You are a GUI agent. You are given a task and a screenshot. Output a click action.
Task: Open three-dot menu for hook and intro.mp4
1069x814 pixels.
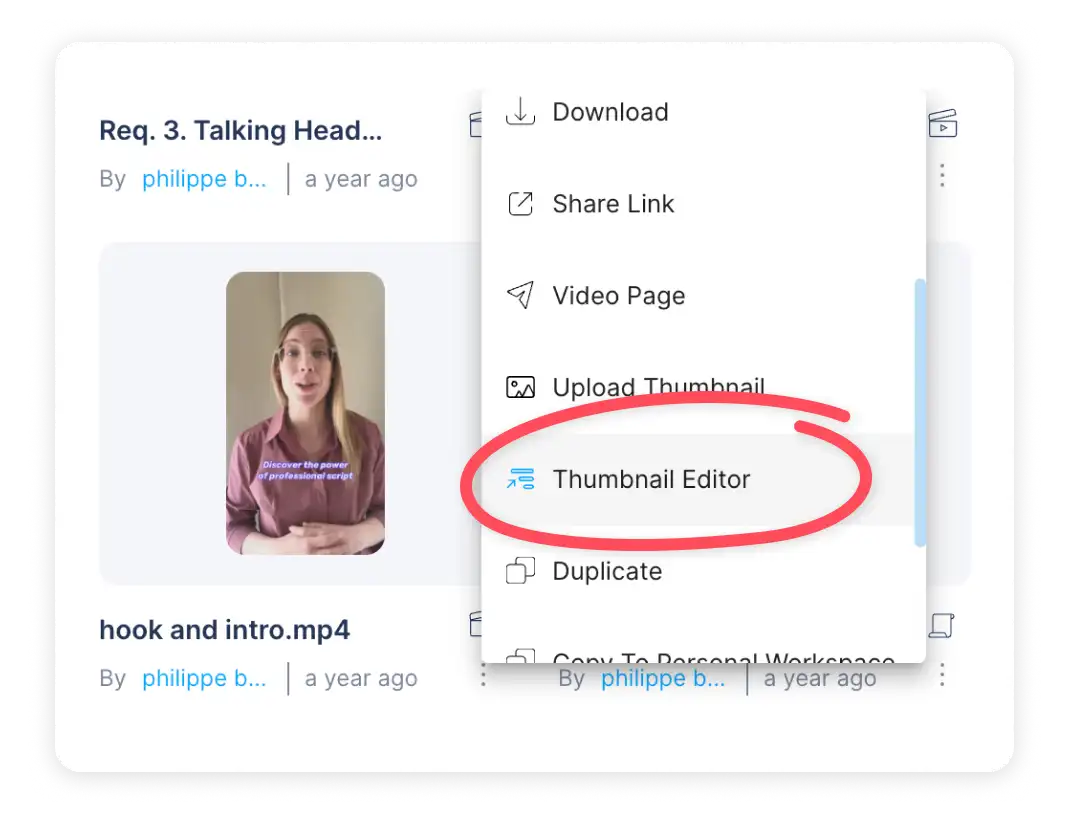(483, 676)
